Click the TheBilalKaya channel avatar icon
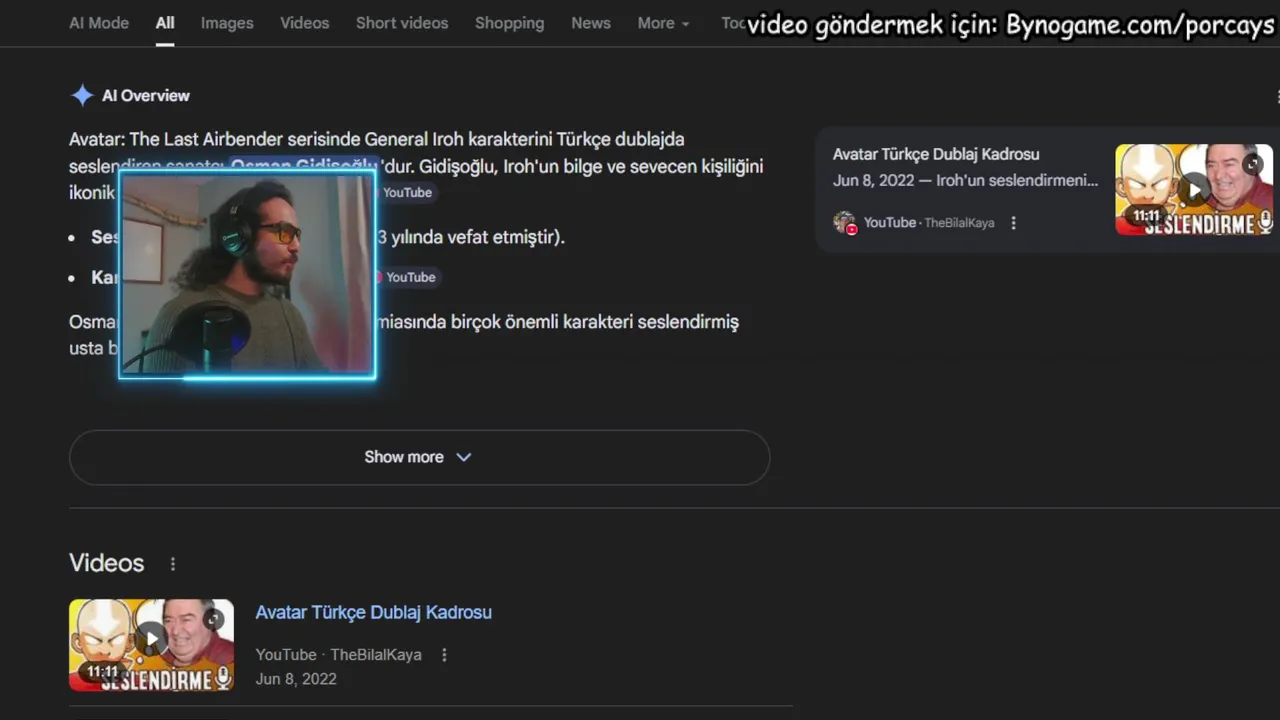This screenshot has height=720, width=1280. tap(845, 223)
